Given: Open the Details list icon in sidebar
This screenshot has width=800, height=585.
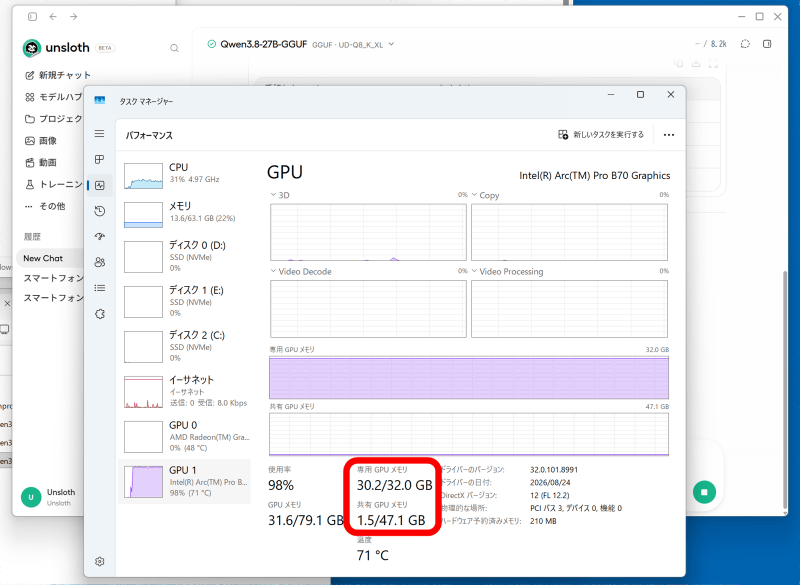Looking at the screenshot, I should point(99,288).
